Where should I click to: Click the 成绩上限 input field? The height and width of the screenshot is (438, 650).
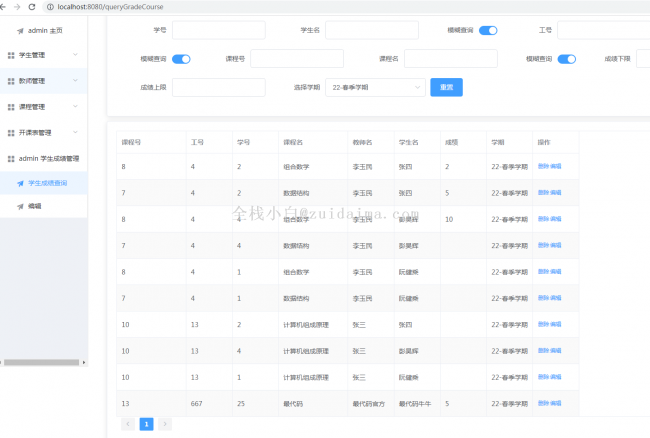(x=218, y=88)
